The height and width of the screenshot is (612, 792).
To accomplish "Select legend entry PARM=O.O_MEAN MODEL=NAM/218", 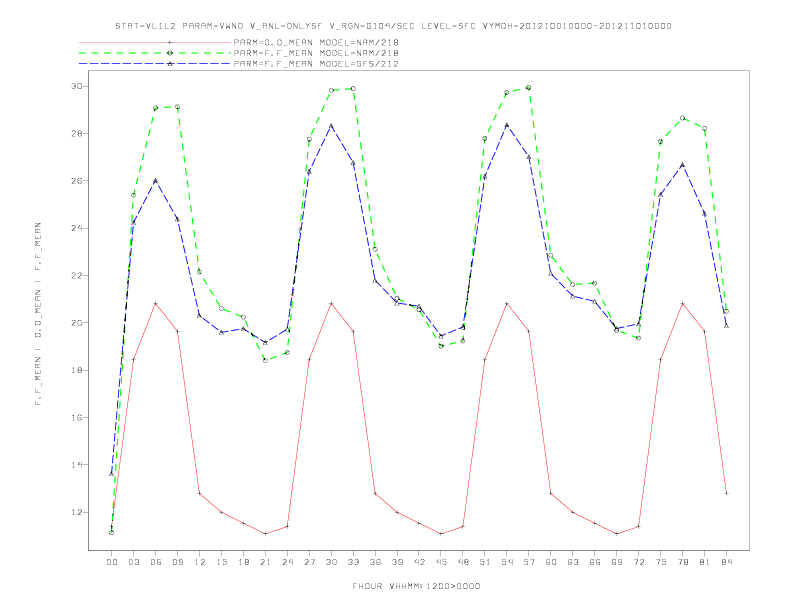I will point(316,42).
